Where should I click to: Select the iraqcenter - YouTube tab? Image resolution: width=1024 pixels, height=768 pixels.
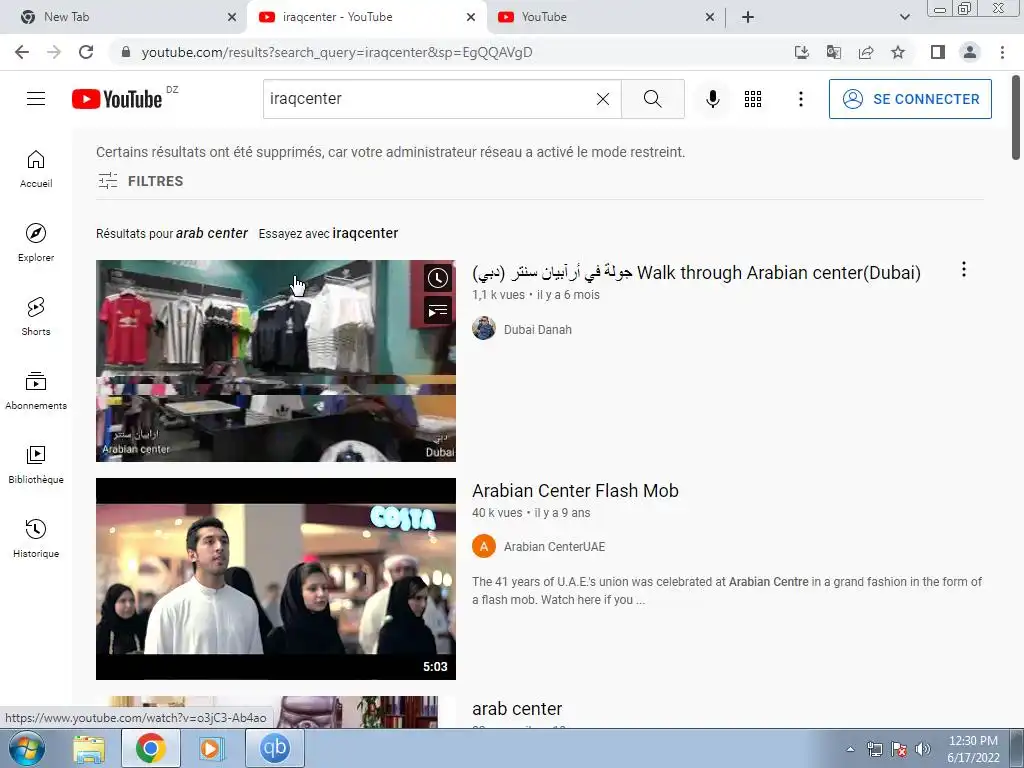tap(366, 17)
